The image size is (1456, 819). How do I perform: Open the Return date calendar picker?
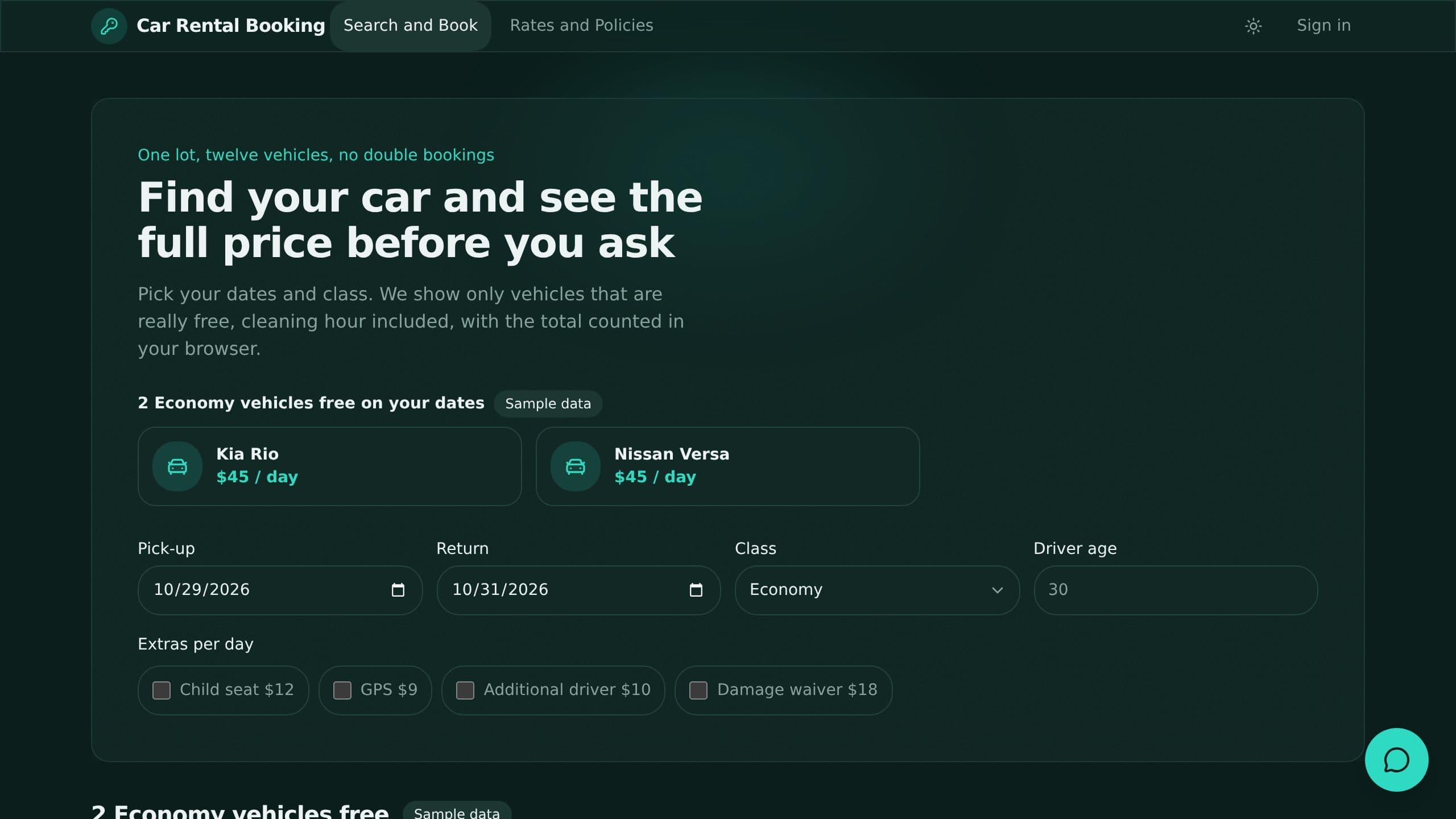tap(696, 590)
